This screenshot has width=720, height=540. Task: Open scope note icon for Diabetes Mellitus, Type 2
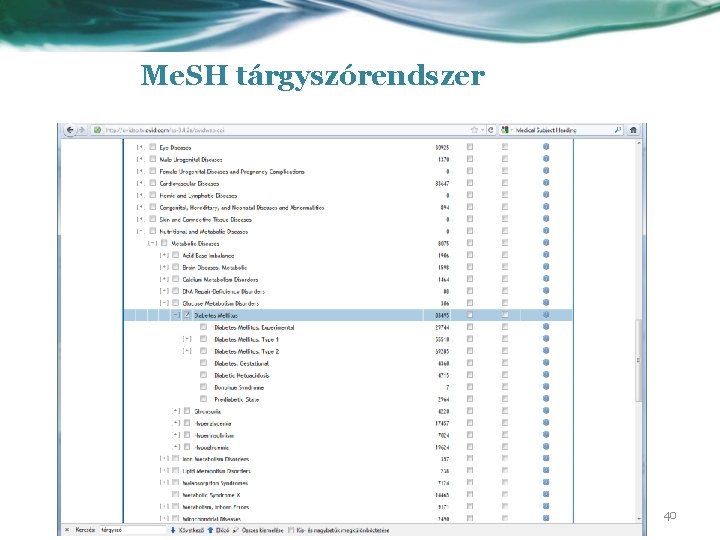coord(546,350)
